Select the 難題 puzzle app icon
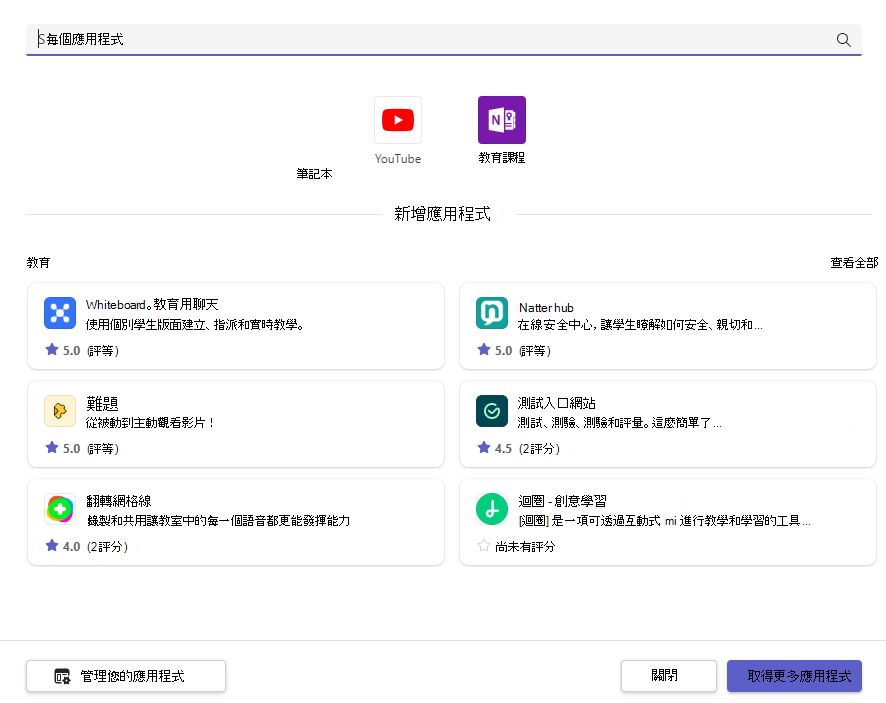The height and width of the screenshot is (703, 886). [60, 411]
